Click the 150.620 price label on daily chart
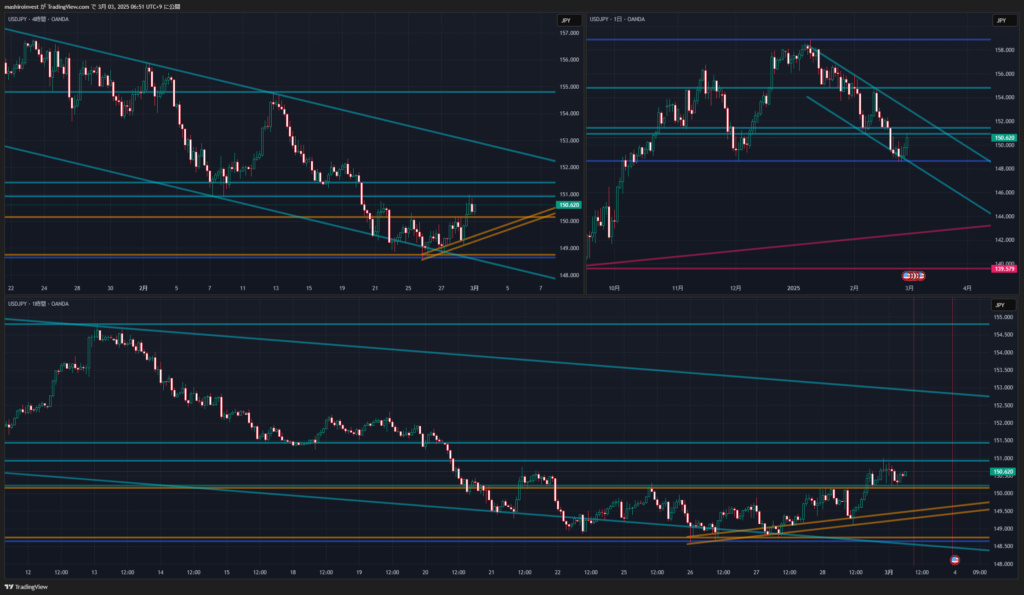Viewport: 1024px width, 595px height. tap(1004, 138)
